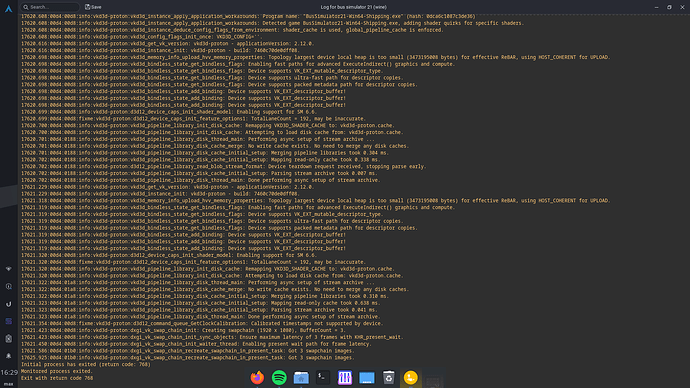Click the 'Merging pipeline libraries took 0.310 ms' line
This screenshot has width=690, height=388.
click(205, 296)
